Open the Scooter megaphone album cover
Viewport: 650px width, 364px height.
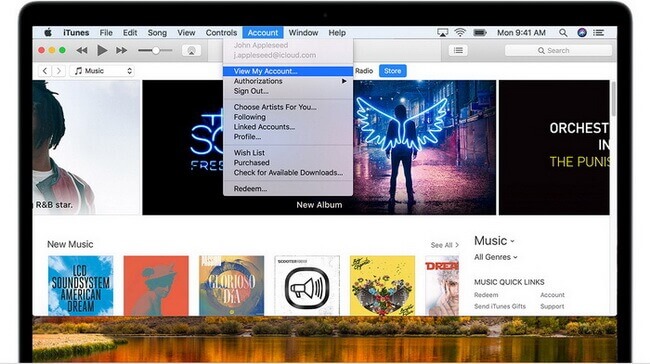click(307, 286)
